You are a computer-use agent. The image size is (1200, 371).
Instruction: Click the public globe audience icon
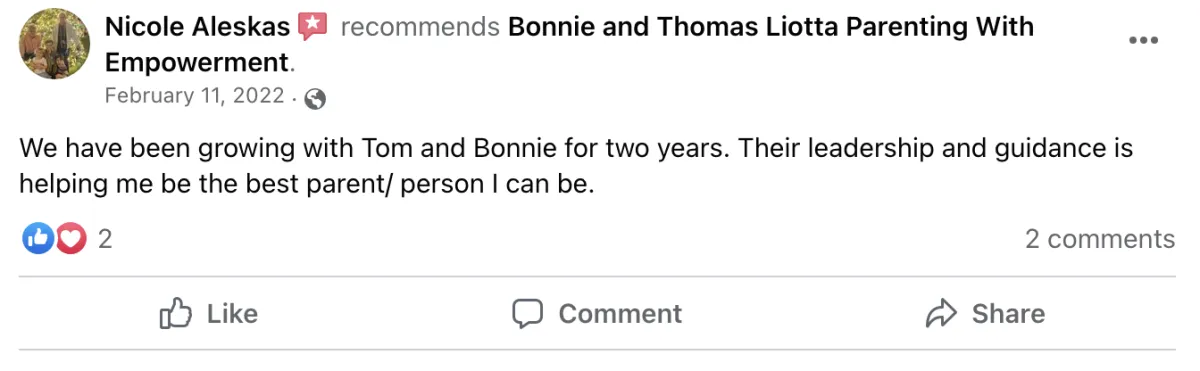coord(315,98)
